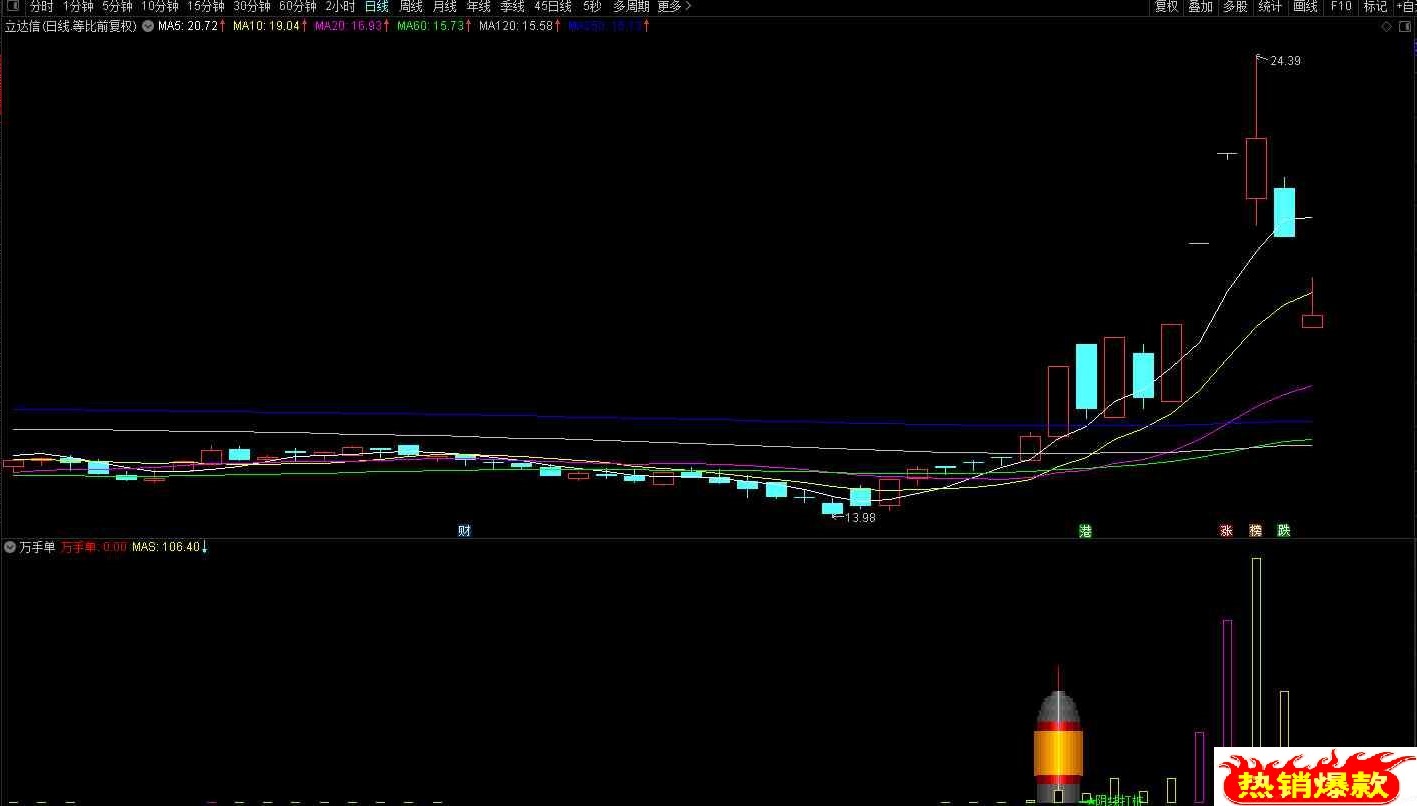
Task: Click the MA5: 20.72 label
Action: 191,26
